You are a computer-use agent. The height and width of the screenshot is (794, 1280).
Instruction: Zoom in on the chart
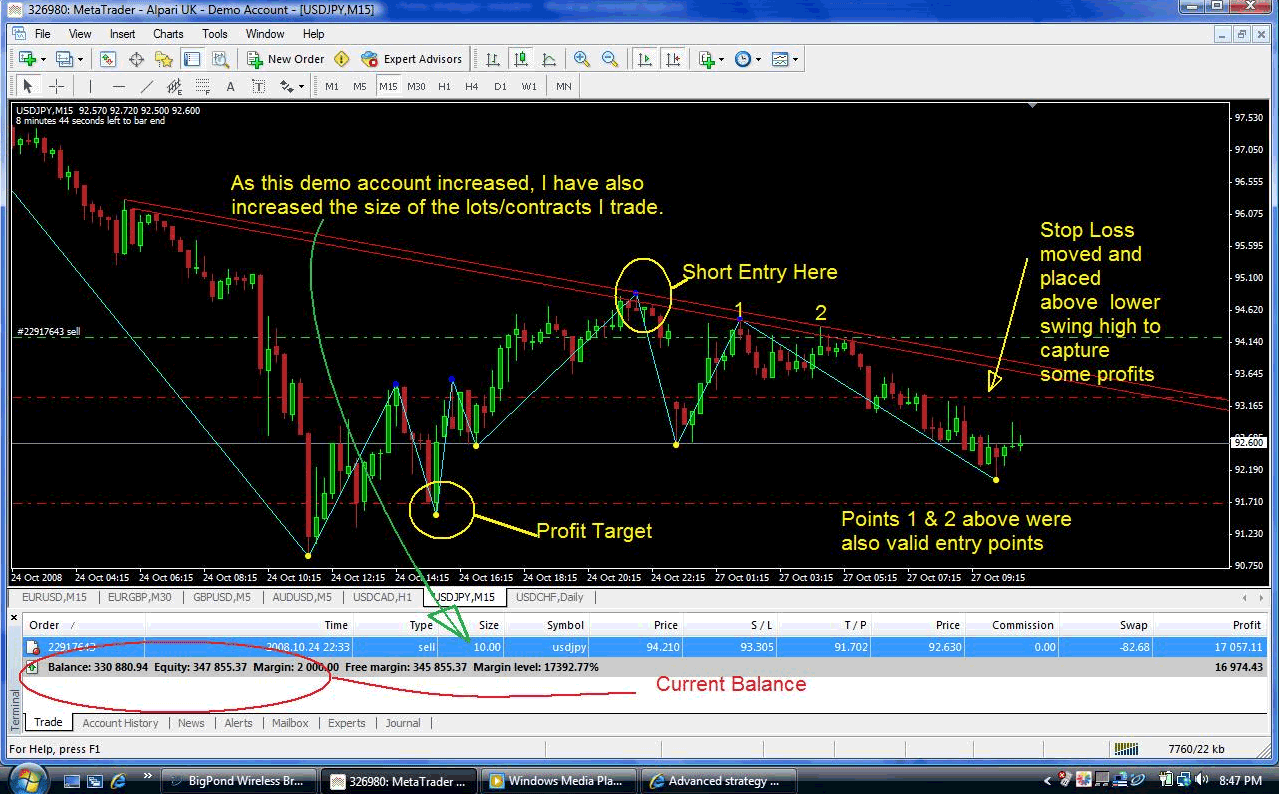pos(581,59)
